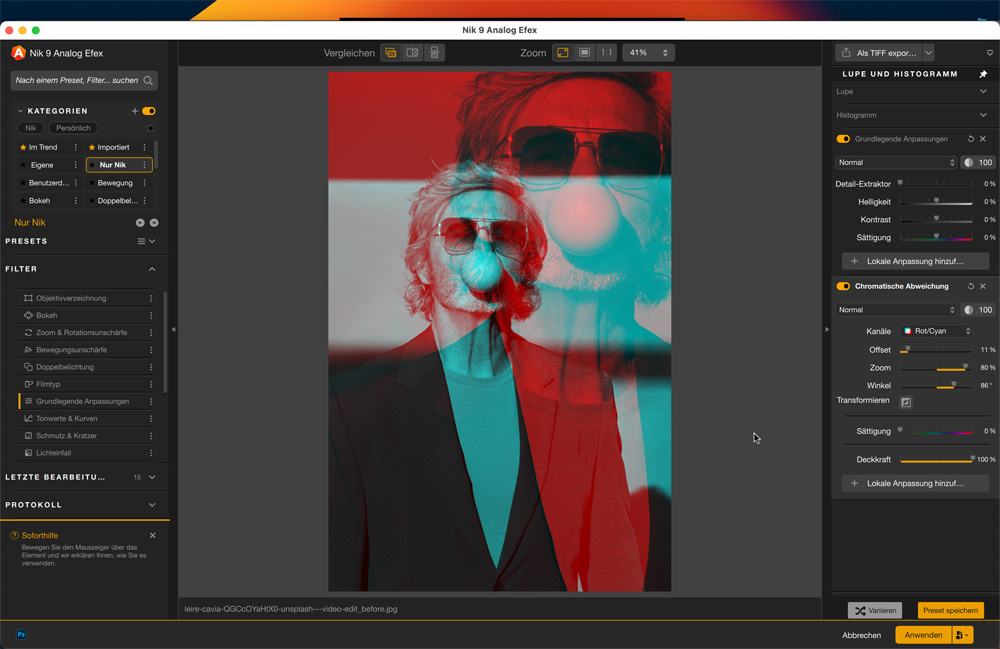Add a new category with plus icon
1000x649 pixels.
135,111
